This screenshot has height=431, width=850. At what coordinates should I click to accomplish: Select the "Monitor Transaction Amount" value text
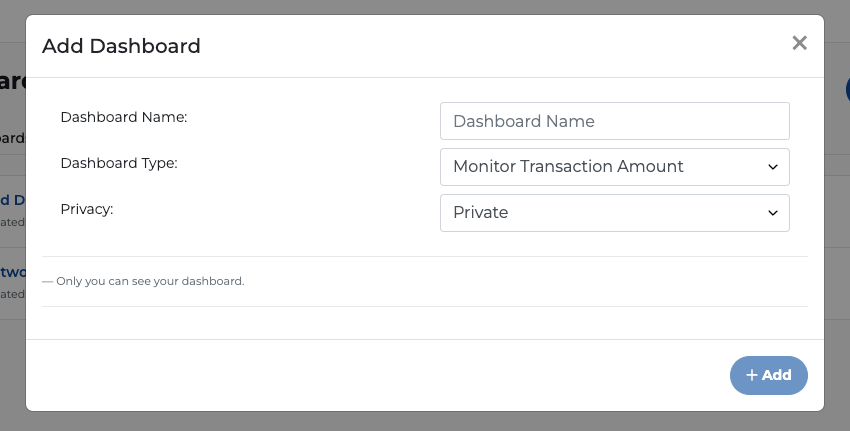tap(568, 167)
